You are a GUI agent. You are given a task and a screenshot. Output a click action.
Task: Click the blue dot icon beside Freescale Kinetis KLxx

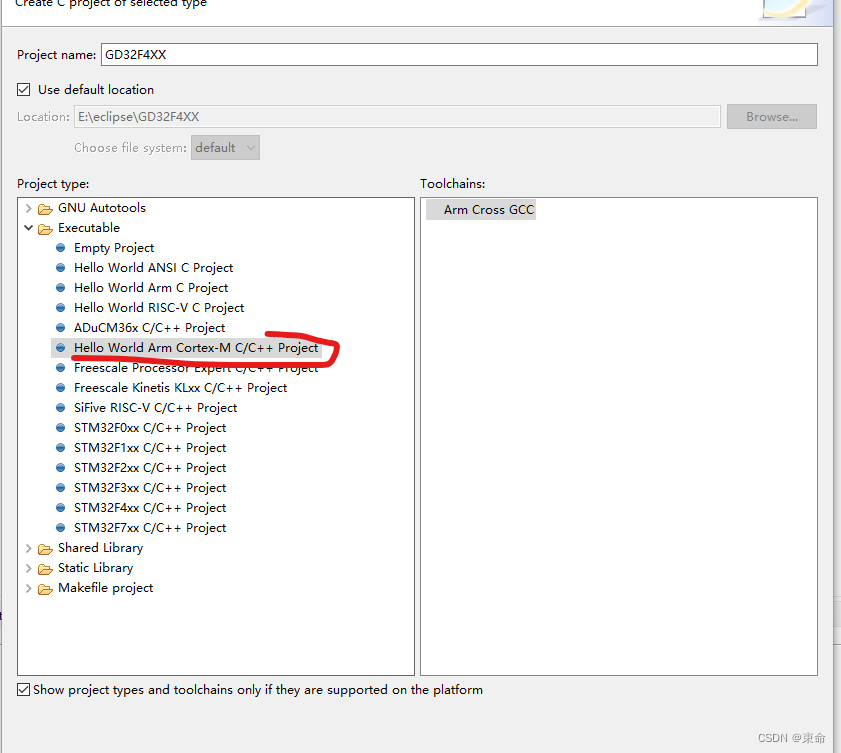click(61, 388)
